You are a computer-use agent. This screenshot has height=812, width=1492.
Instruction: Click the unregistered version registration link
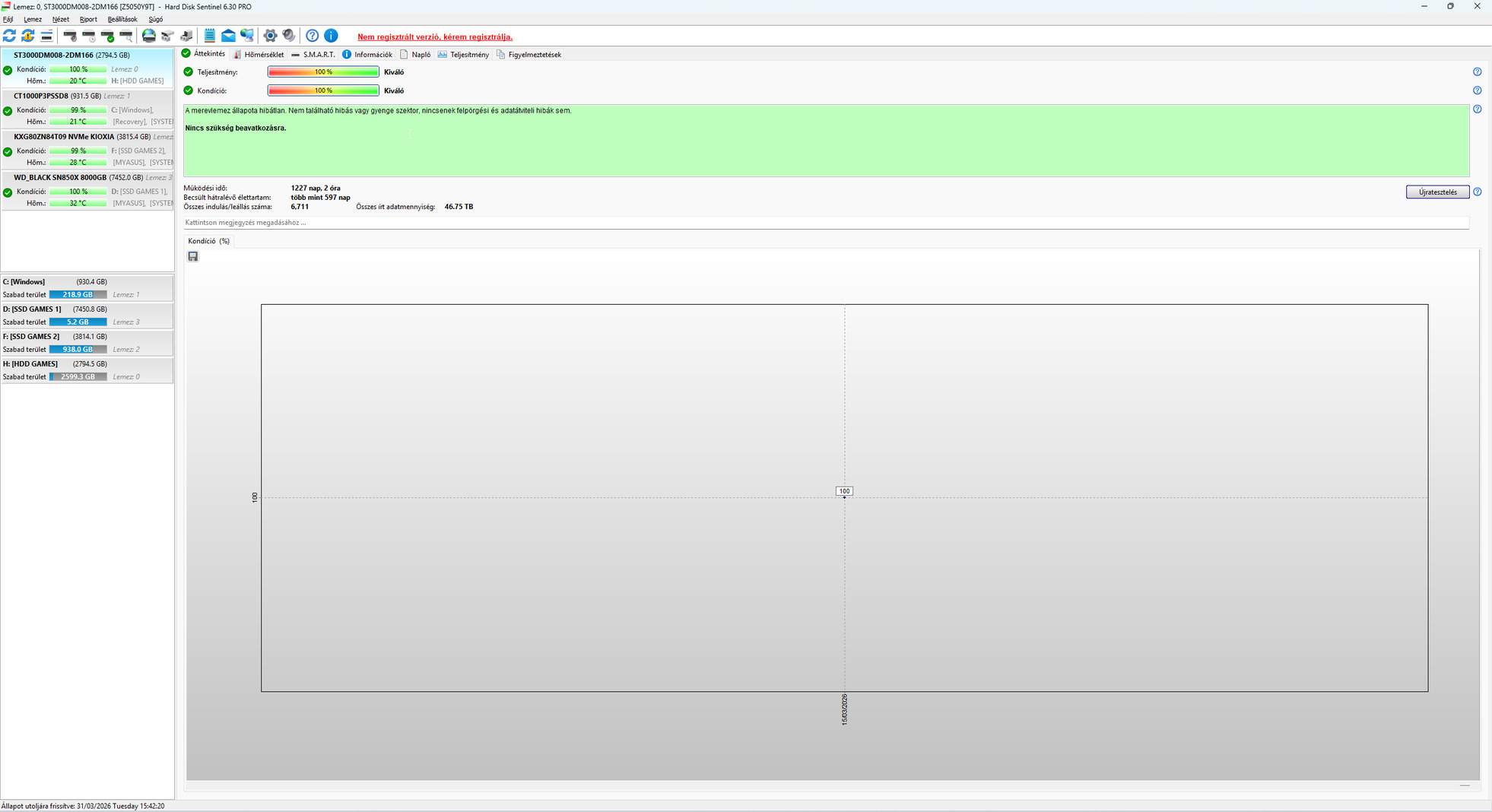(435, 36)
